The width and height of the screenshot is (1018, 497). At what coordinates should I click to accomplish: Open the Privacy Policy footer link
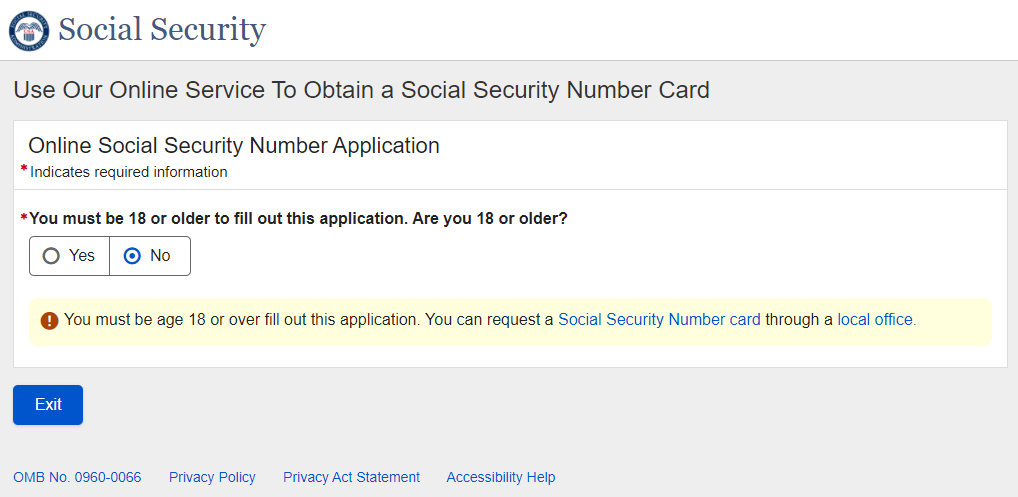pyautogui.click(x=212, y=477)
